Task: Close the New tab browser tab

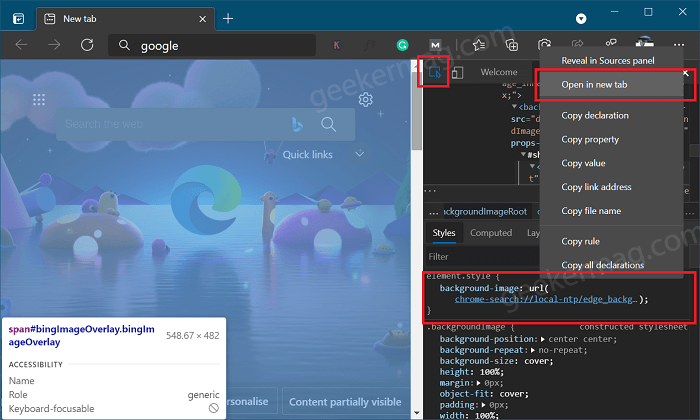Action: pos(202,19)
